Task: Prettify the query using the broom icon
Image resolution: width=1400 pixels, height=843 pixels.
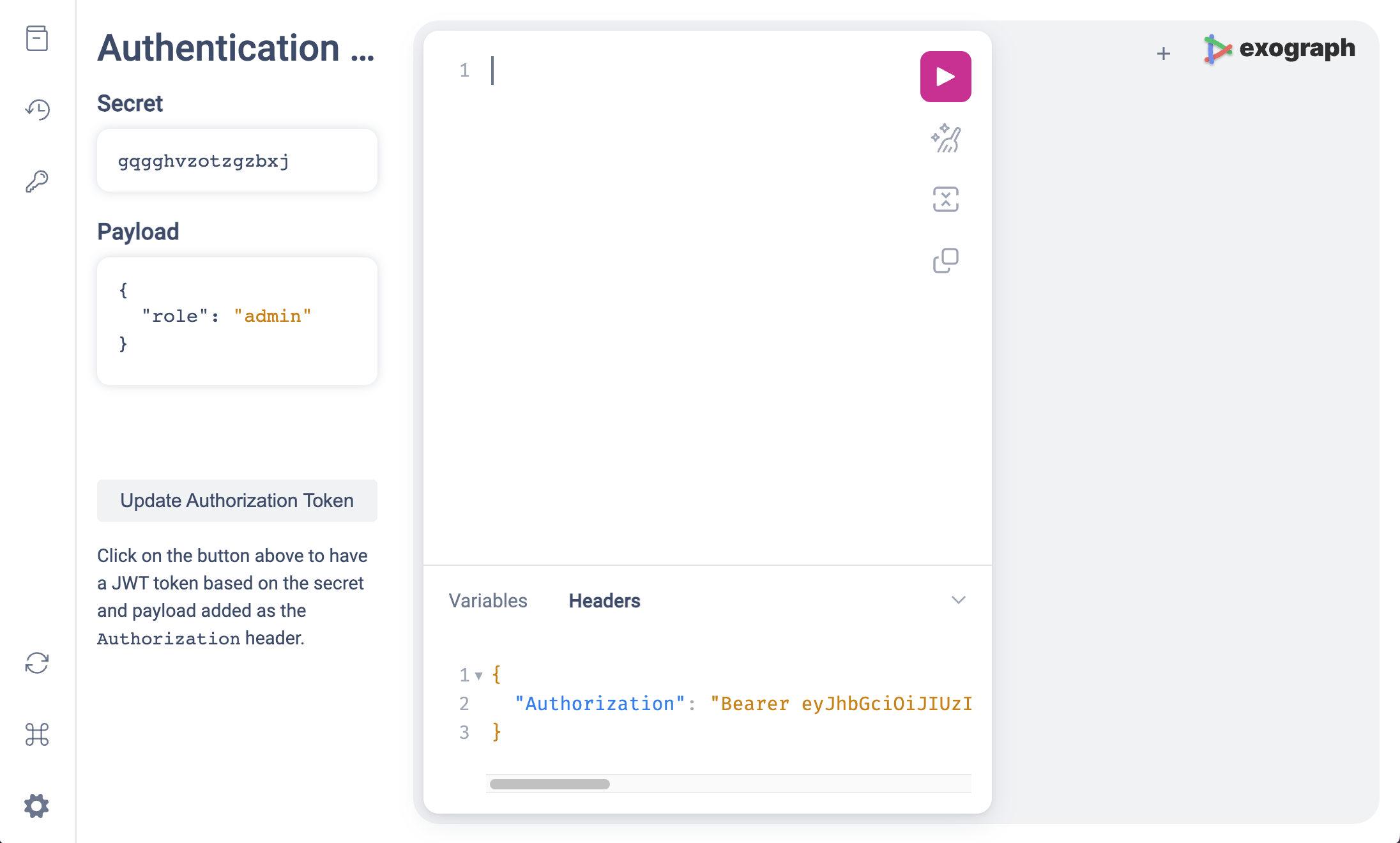Action: [945, 138]
